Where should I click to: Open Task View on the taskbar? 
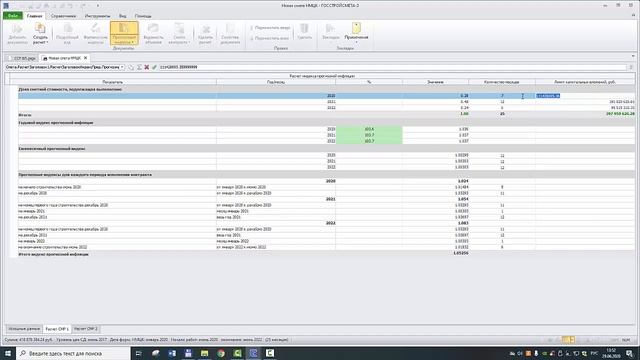click(138, 353)
